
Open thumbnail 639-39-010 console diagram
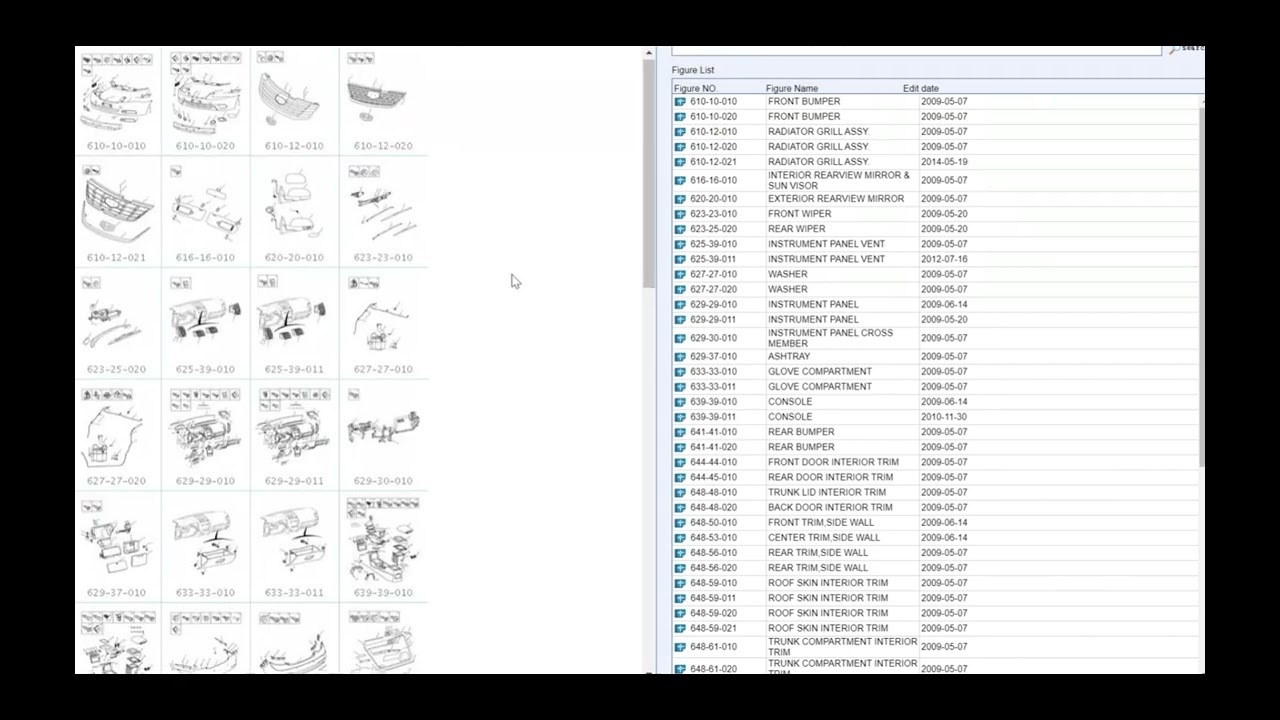(382, 549)
